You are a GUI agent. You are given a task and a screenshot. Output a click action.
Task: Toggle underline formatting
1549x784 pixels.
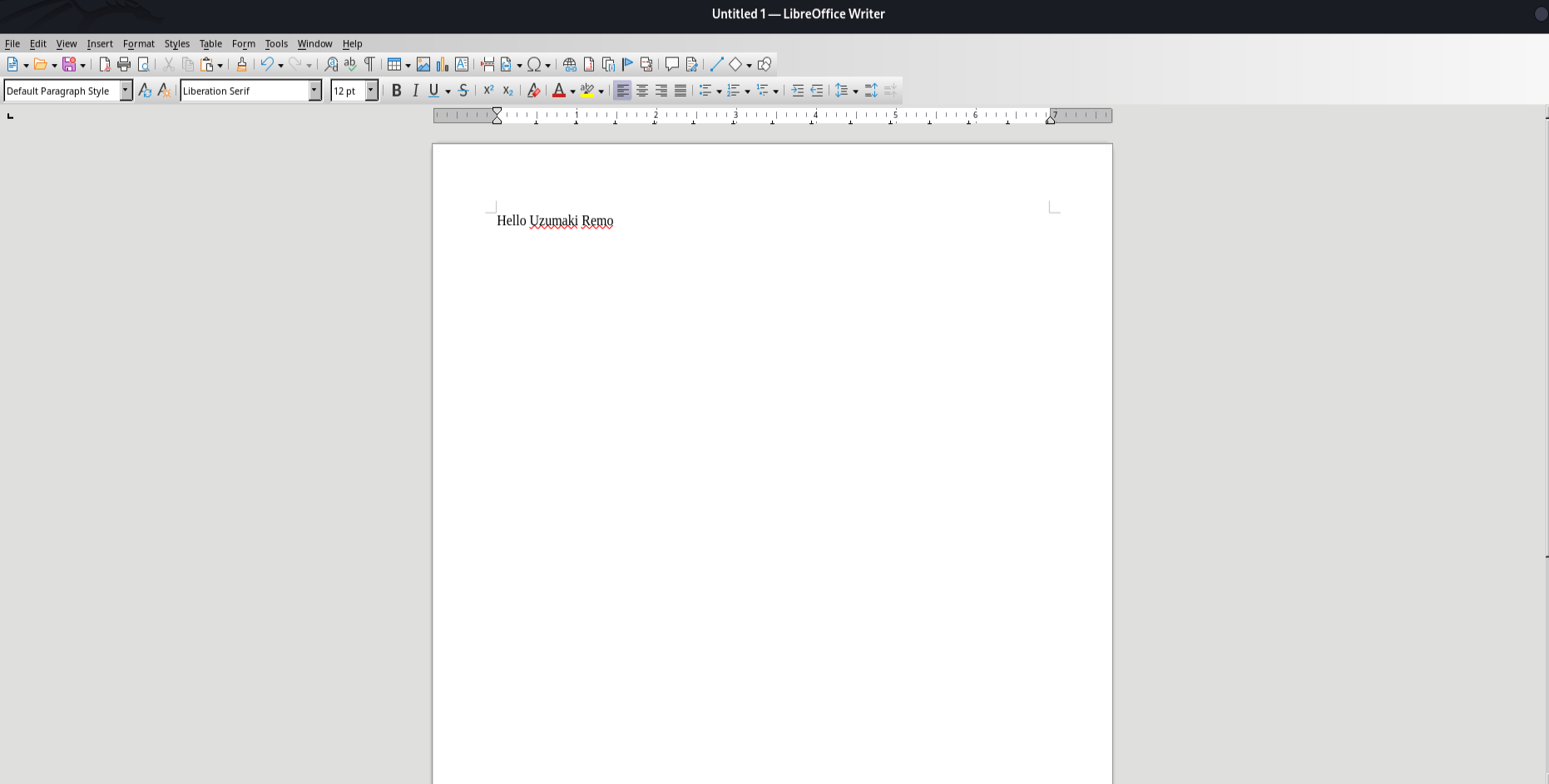click(434, 91)
